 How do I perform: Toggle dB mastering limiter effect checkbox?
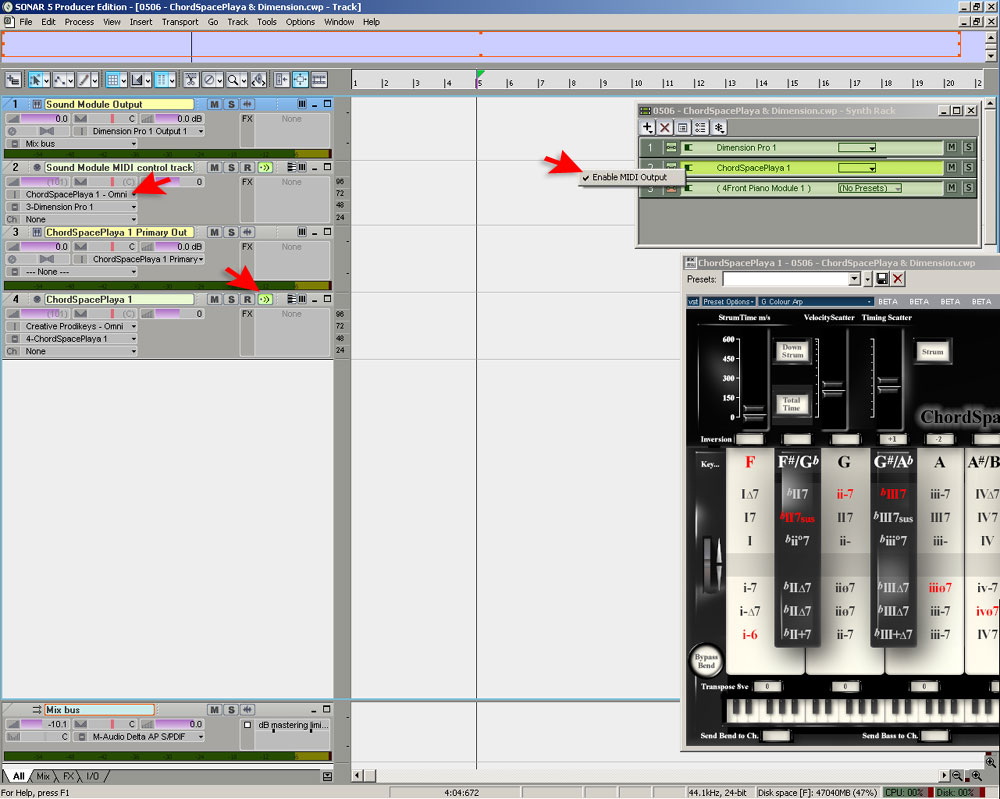coord(247,725)
